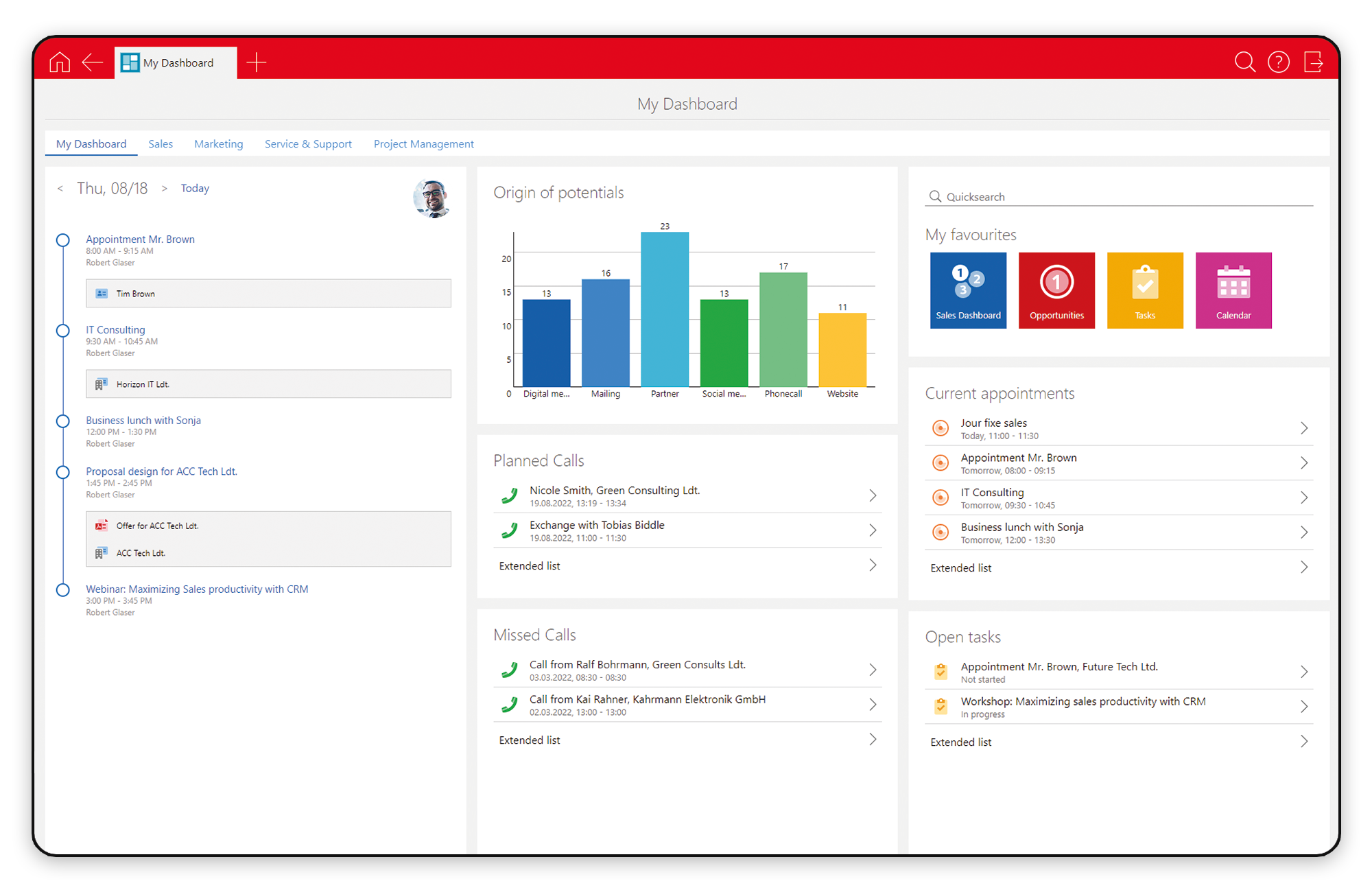Expand the IT Consulting appointment entry
Image resolution: width=1372 pixels, height=892 pixels.
click(x=1303, y=497)
